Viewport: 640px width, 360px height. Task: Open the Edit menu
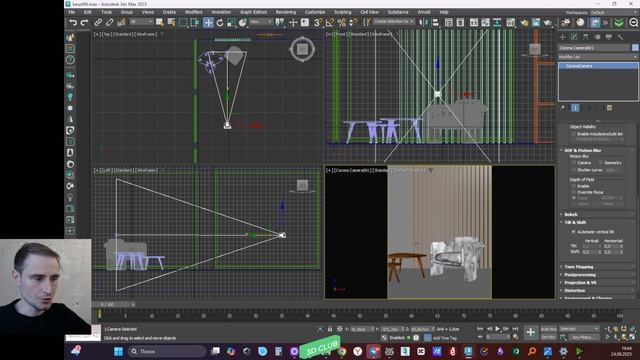tap(87, 12)
